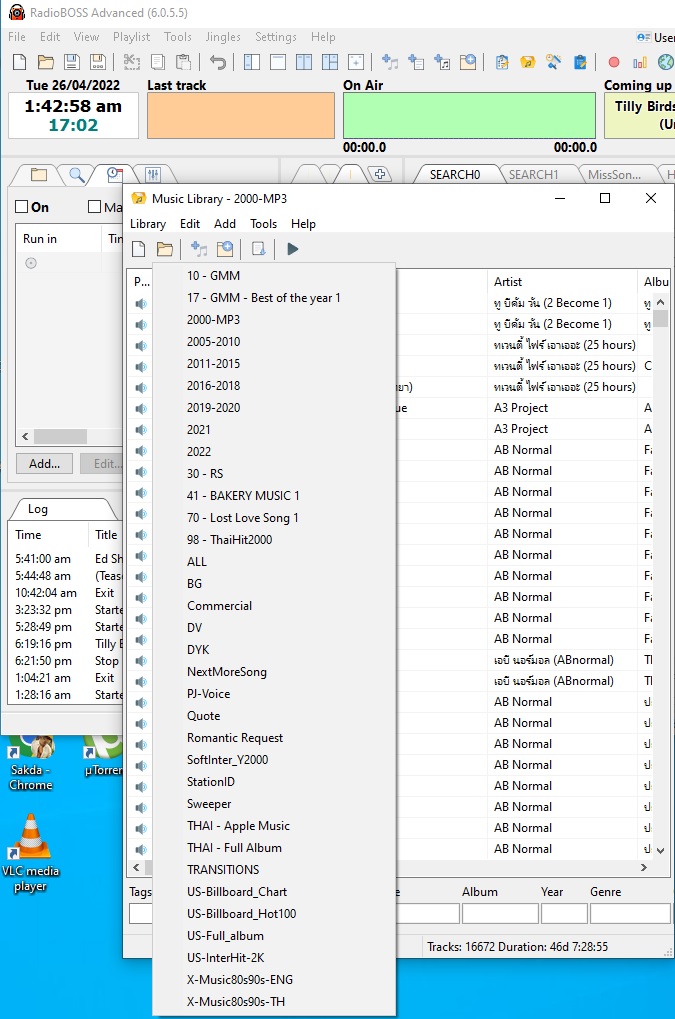675x1019 pixels.
Task: Switch to the search magnifier tab
Action: (77, 174)
